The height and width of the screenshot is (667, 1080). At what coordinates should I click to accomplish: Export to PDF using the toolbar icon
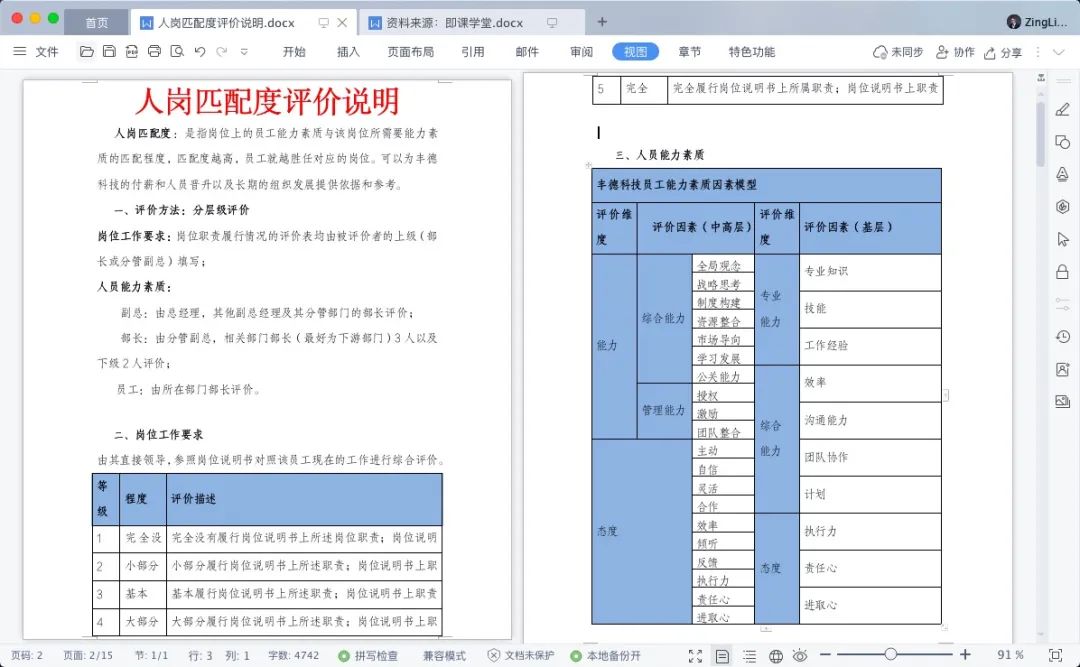(132, 52)
